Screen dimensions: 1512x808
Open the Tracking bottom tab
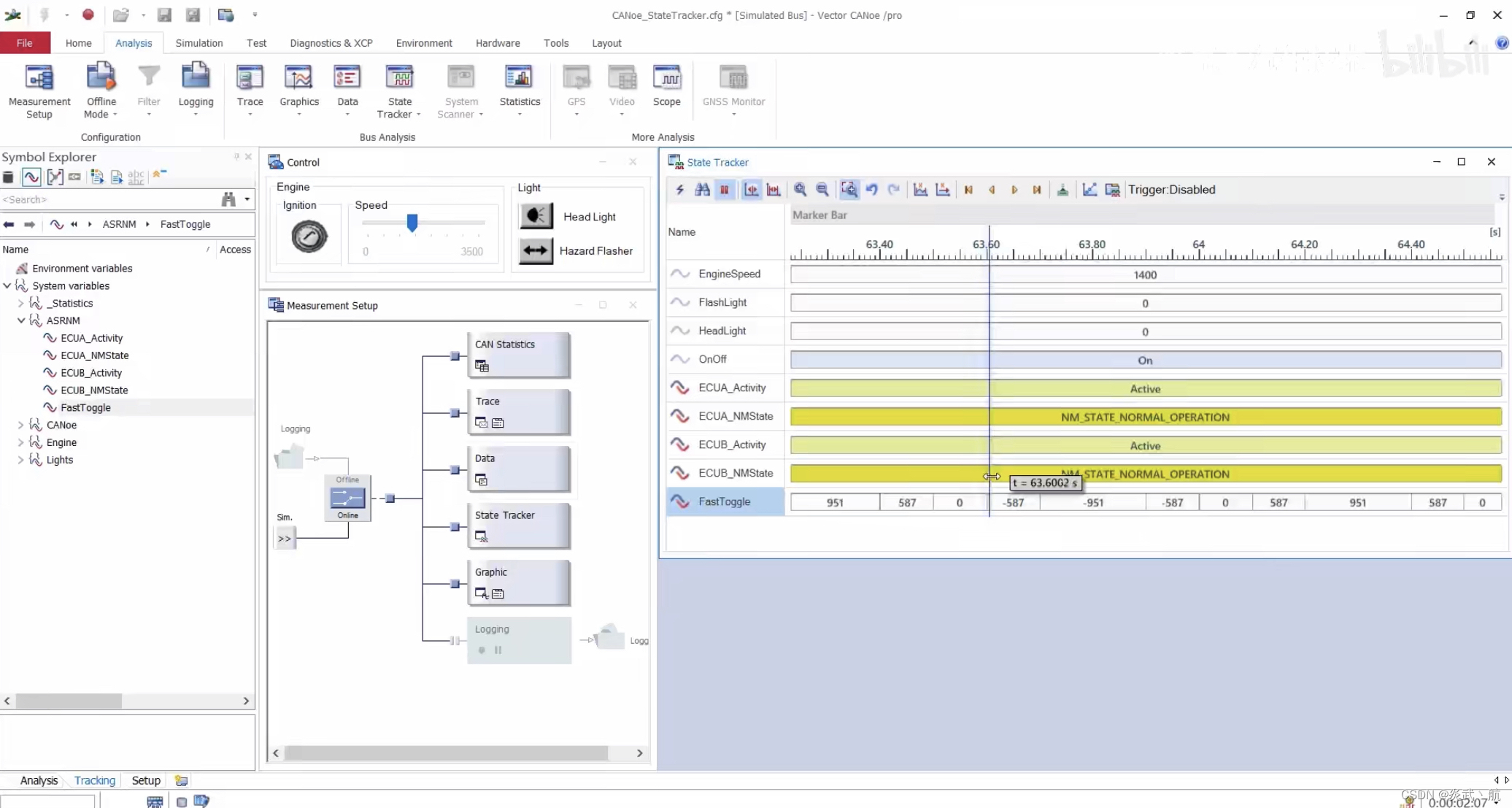click(94, 780)
